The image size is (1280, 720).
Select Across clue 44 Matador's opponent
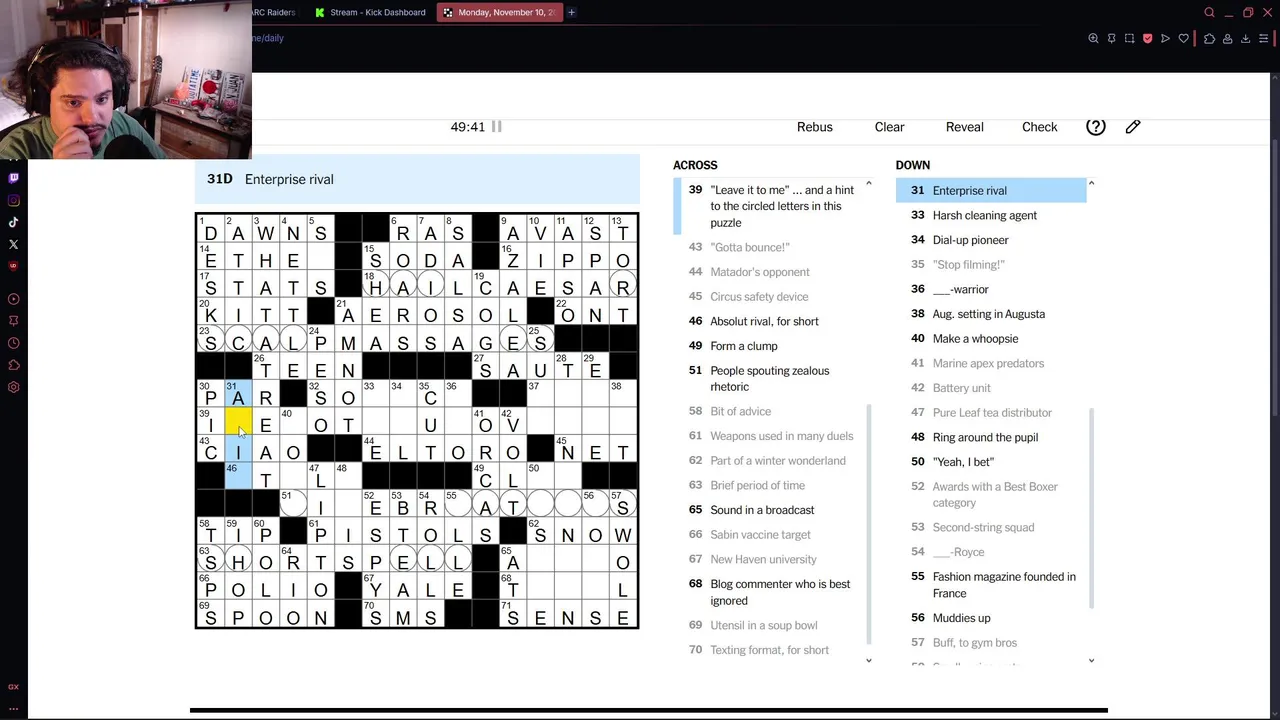(x=769, y=272)
